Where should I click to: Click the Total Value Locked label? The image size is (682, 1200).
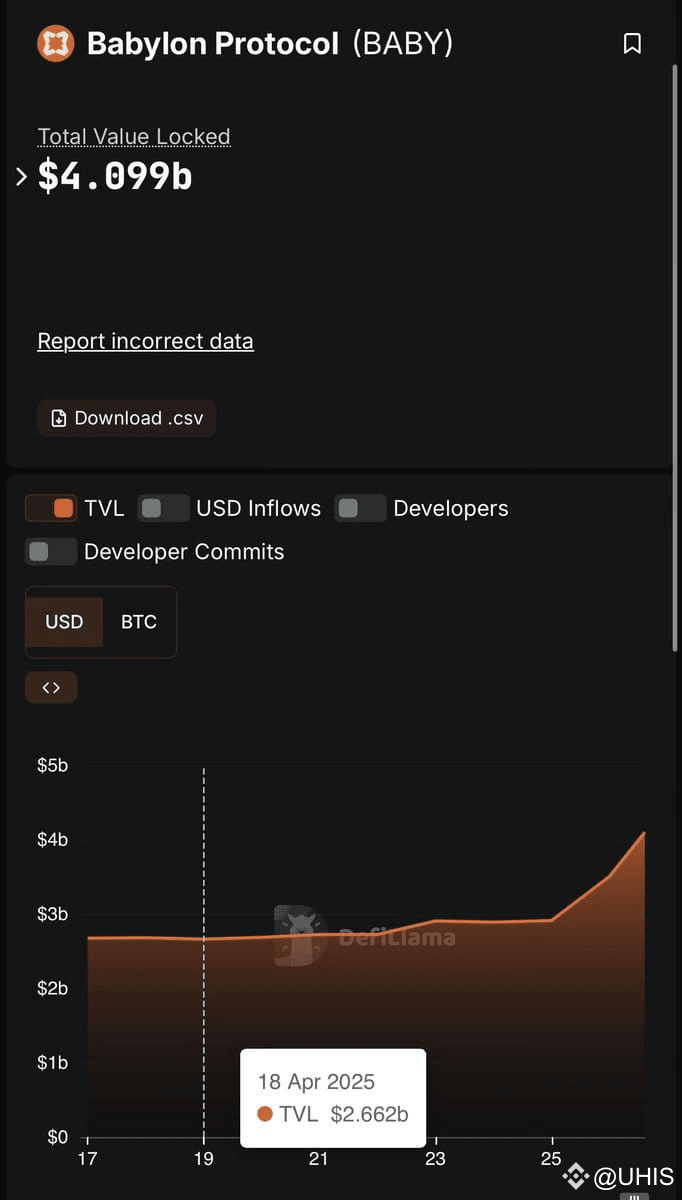134,137
